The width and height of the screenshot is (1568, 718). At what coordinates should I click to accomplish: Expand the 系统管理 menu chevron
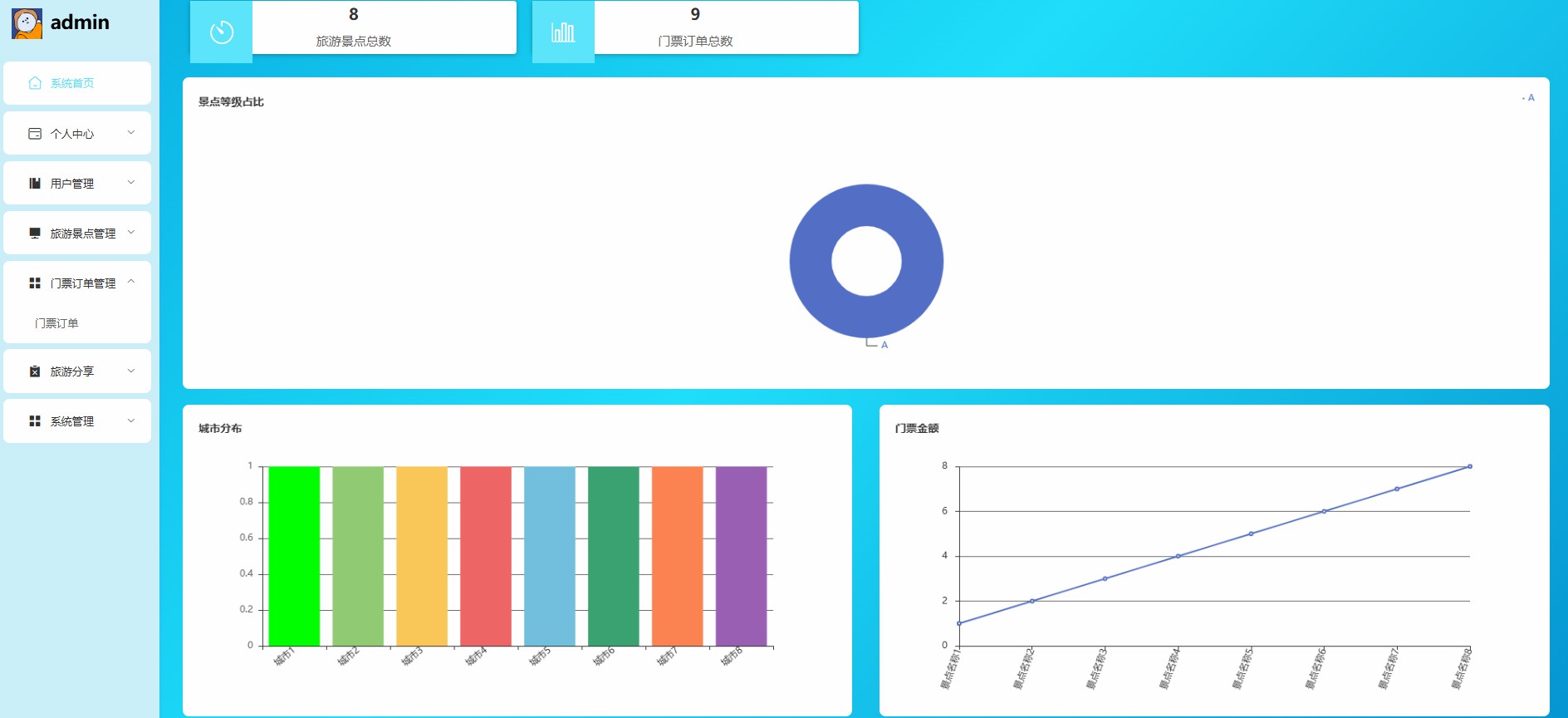pyautogui.click(x=131, y=420)
